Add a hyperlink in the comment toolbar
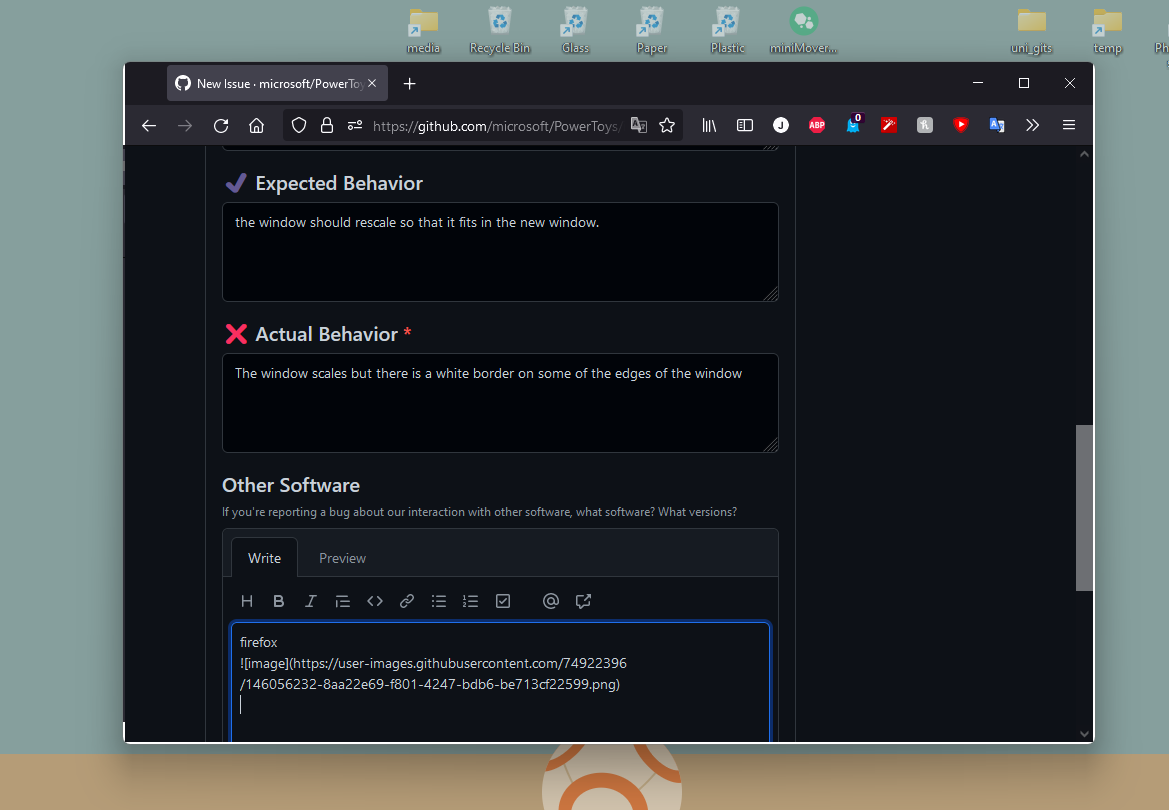Screen dimensions: 1169x810 click(407, 600)
